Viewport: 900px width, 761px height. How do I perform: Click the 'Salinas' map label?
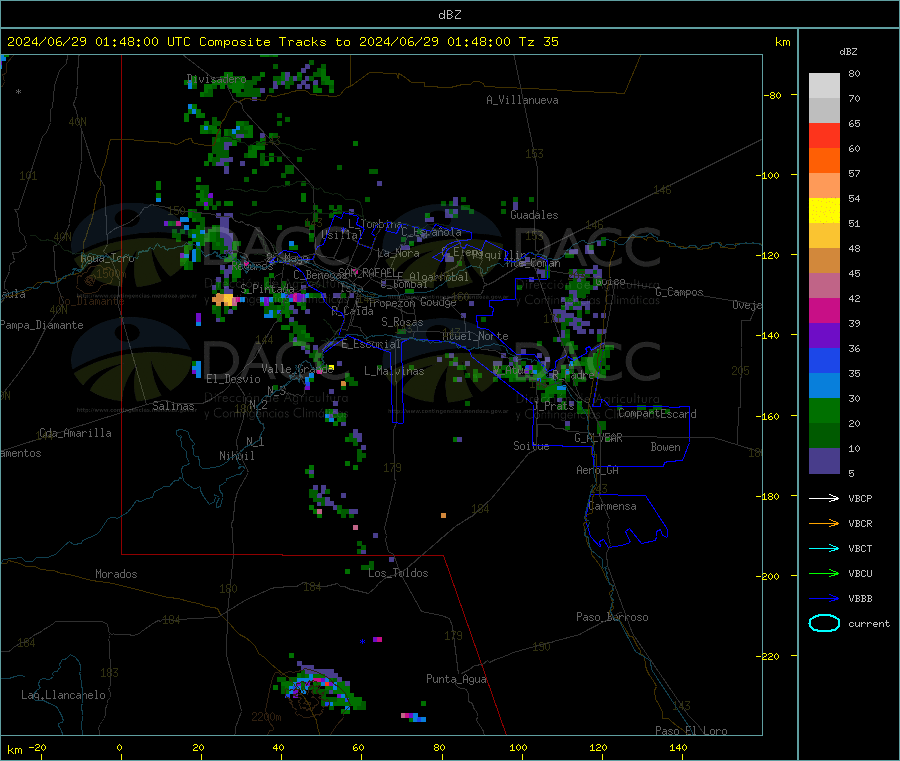click(x=173, y=406)
